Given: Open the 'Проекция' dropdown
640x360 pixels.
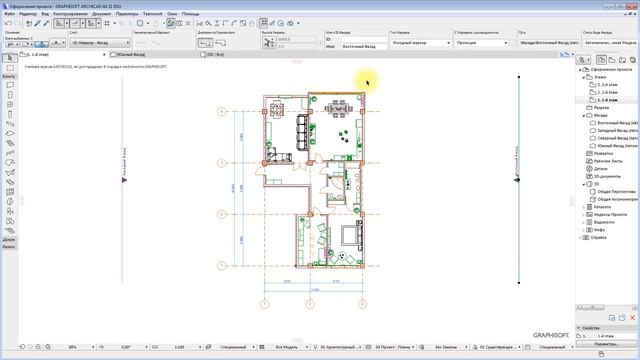Looking at the screenshot, I should pyautogui.click(x=482, y=42).
